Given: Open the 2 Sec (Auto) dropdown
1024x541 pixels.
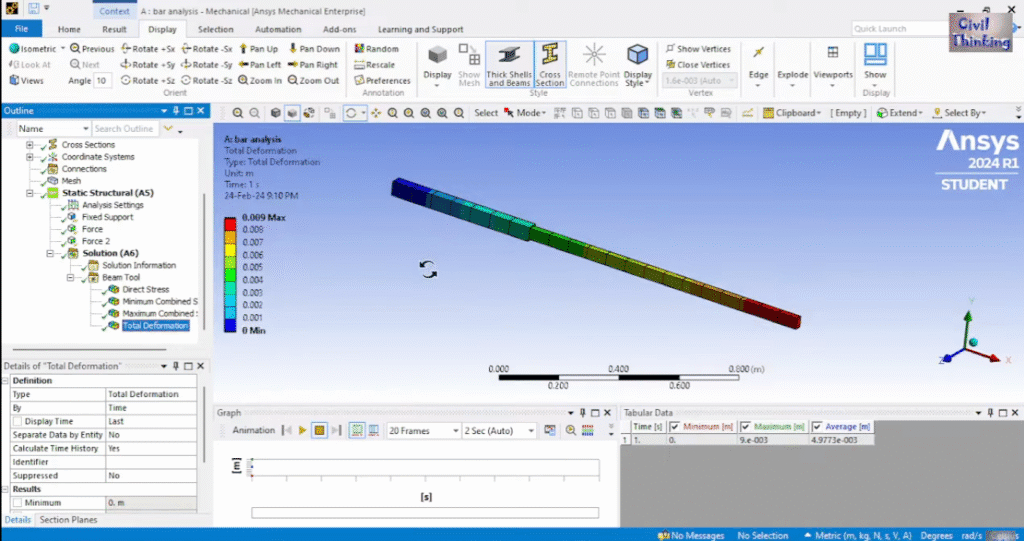Looking at the screenshot, I should tap(499, 430).
